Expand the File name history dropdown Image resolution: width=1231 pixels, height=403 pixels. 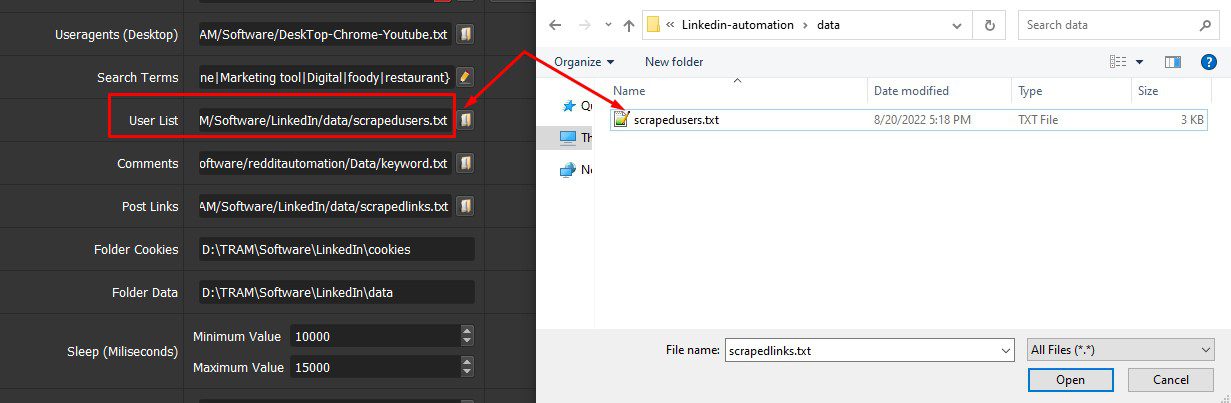pyautogui.click(x=1006, y=351)
